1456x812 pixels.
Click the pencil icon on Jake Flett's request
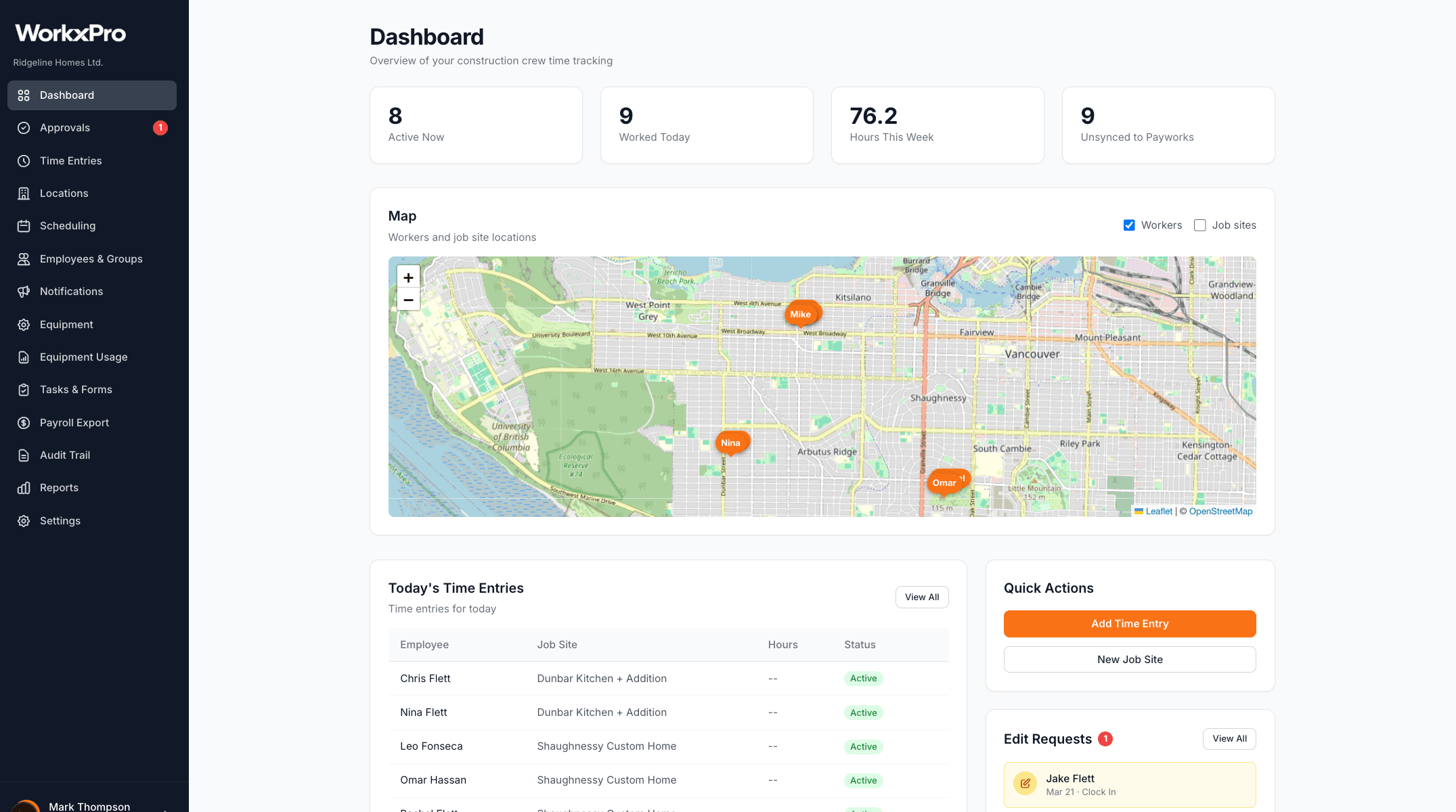tap(1025, 784)
